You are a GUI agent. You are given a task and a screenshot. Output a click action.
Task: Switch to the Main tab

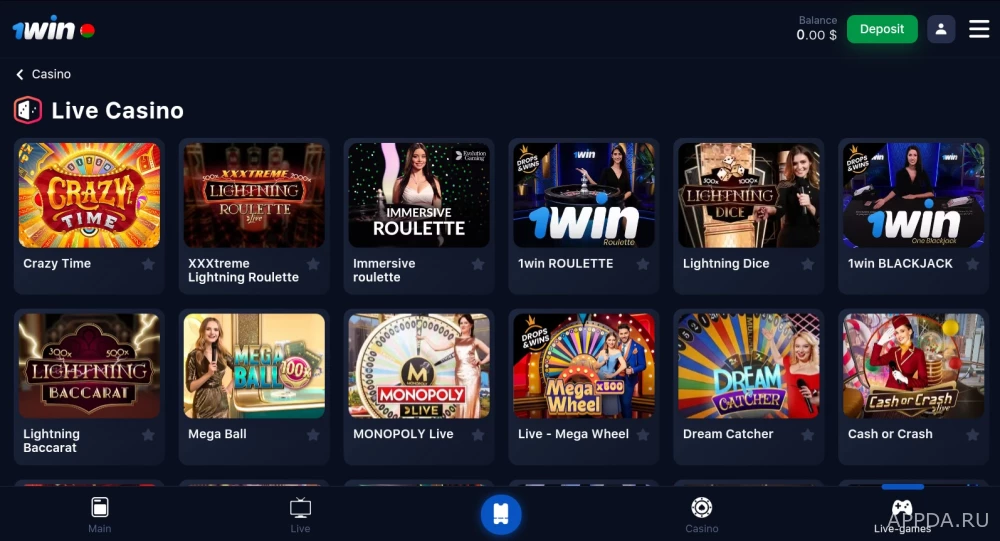(99, 515)
